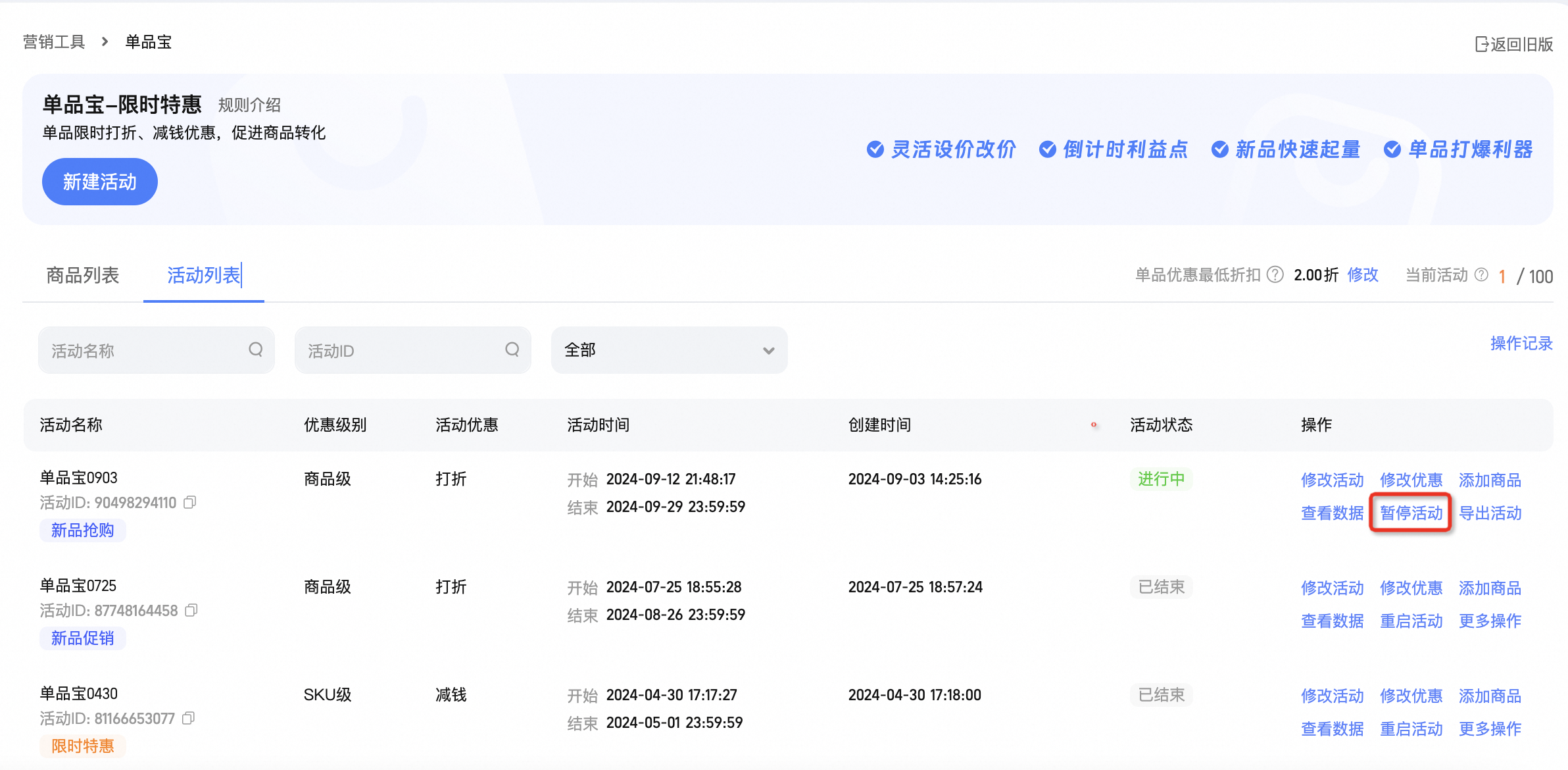Click 导出活动 for 单品宝0903
1568x770 pixels.
(x=1490, y=513)
